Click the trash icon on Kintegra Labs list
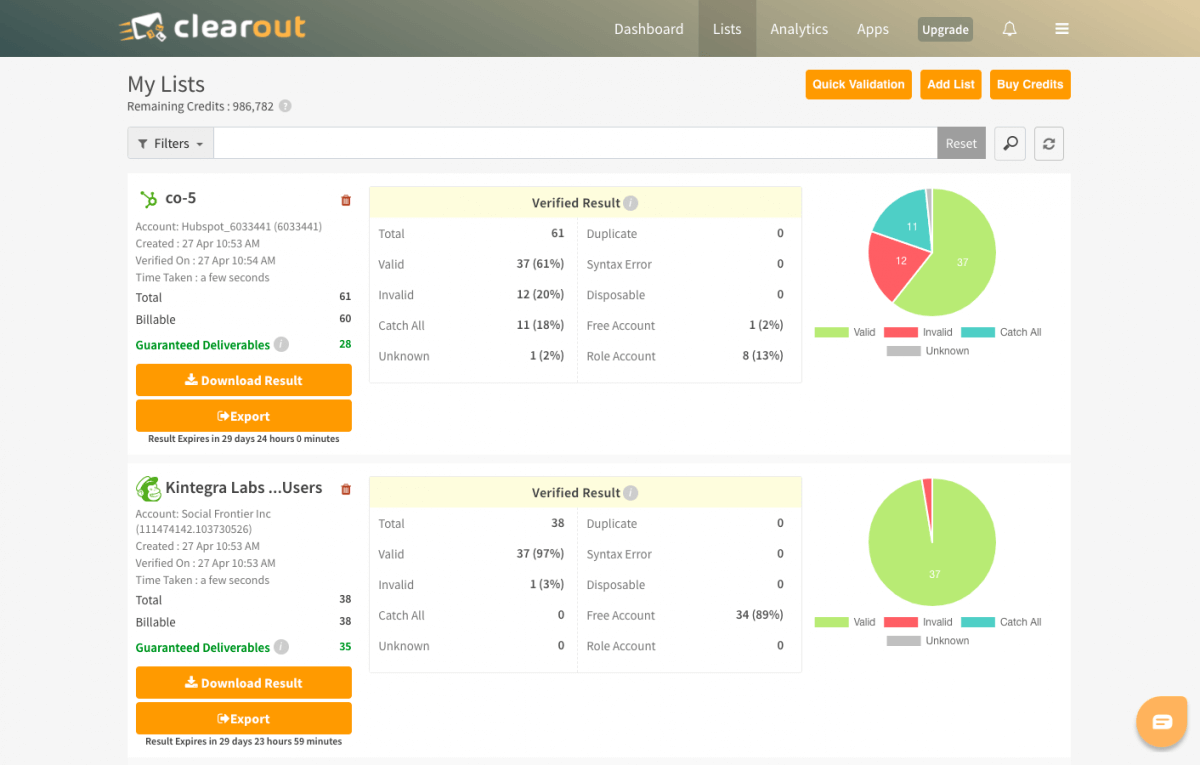The image size is (1200, 765). [345, 489]
